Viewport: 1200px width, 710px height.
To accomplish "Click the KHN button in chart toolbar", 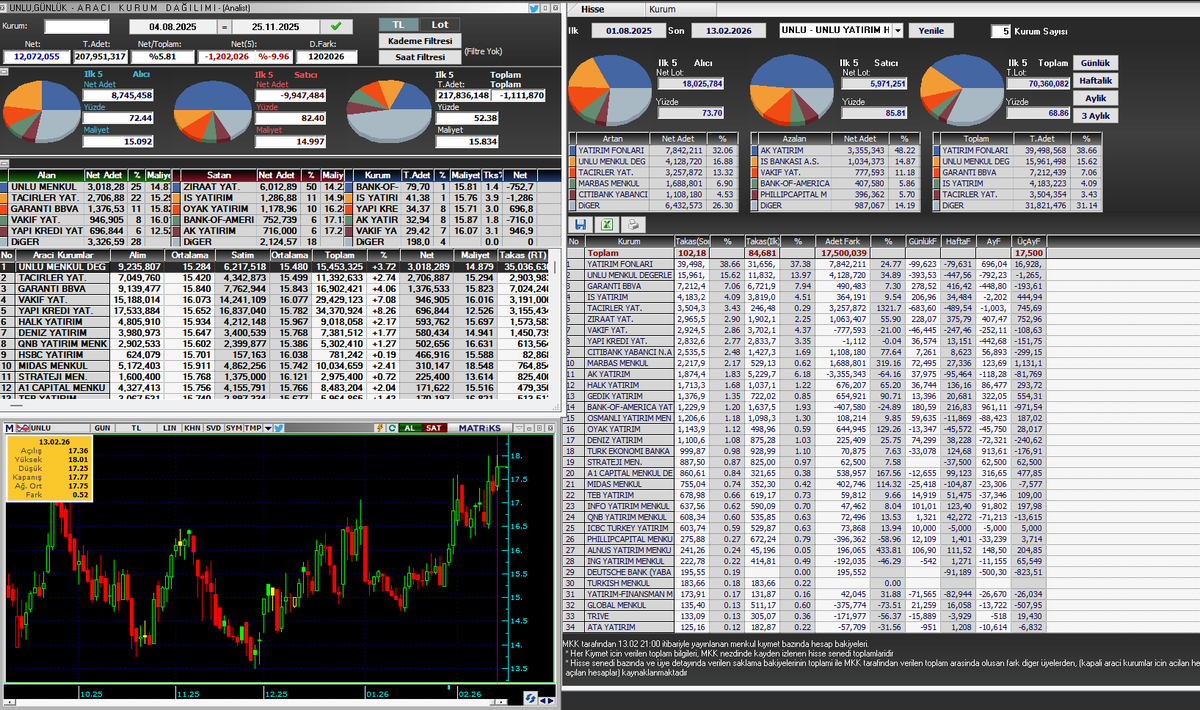I will pos(191,428).
